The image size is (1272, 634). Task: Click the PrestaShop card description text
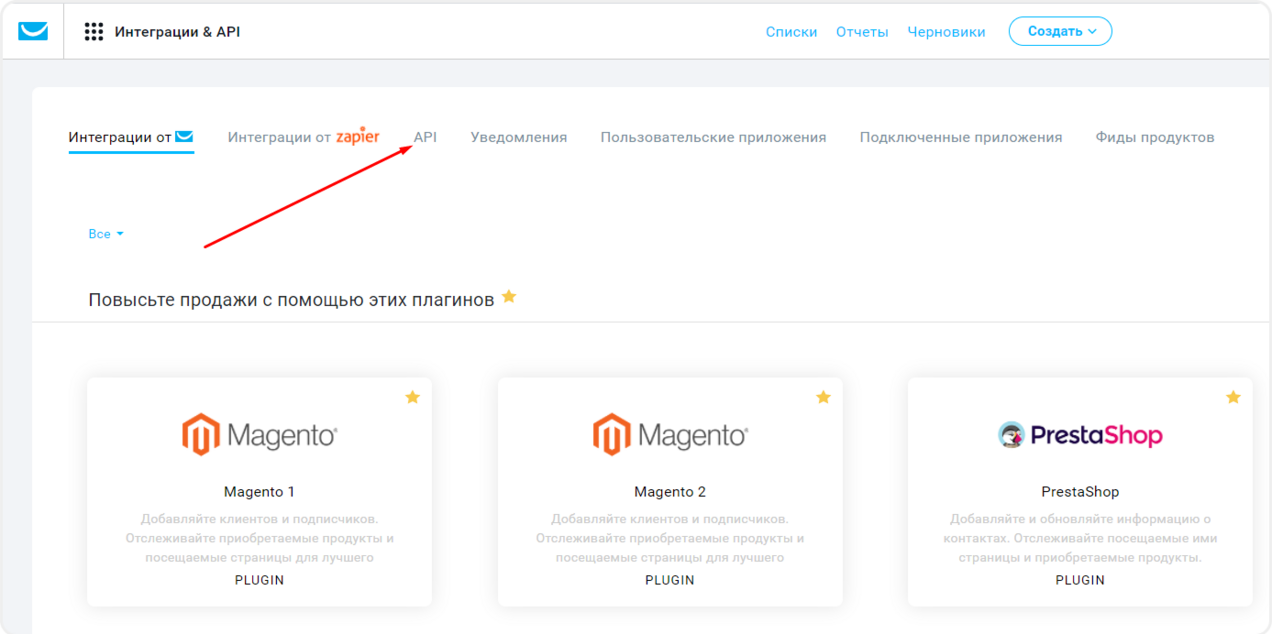tap(1080, 538)
